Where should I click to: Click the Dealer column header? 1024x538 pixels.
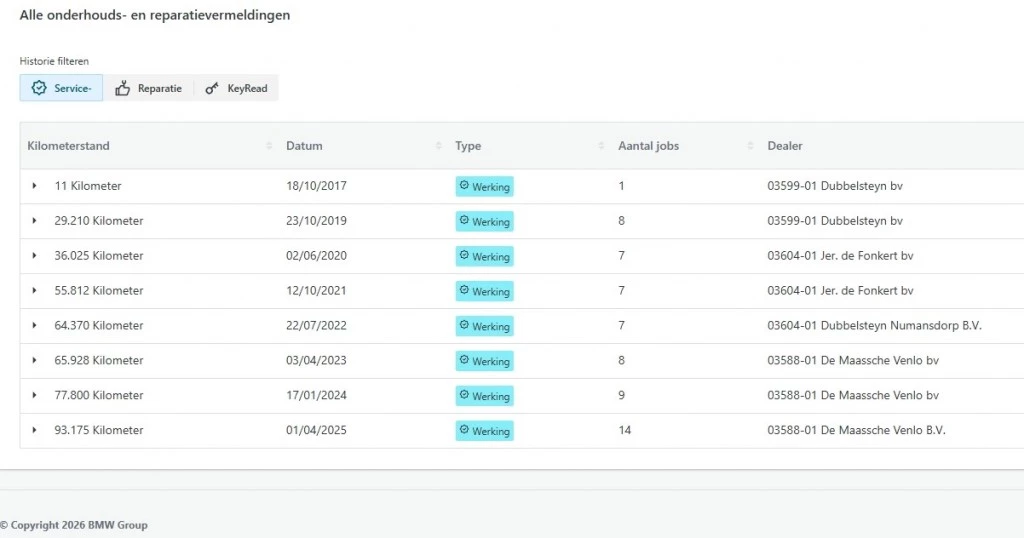[785, 146]
